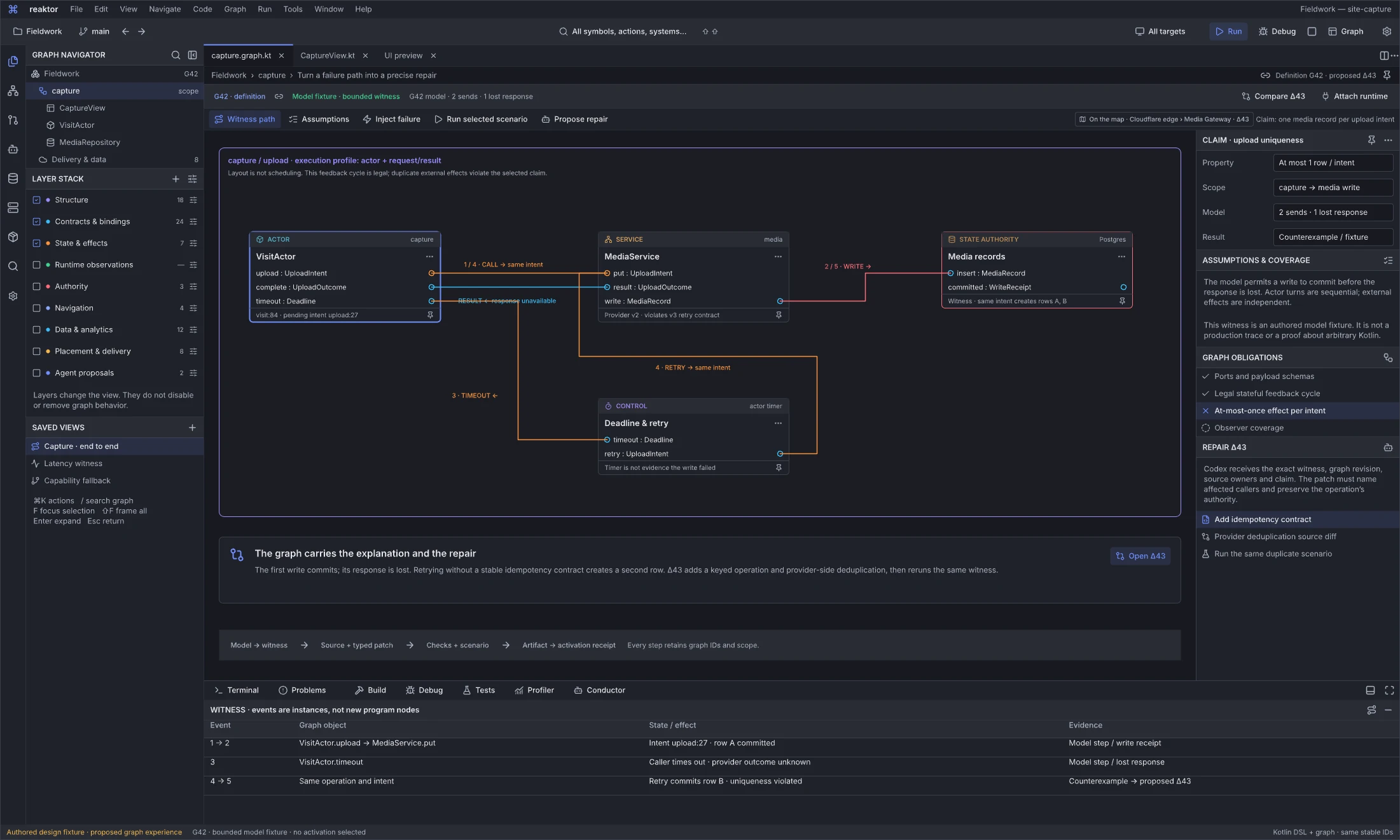Open Layer Stack filter settings icon

click(192, 179)
